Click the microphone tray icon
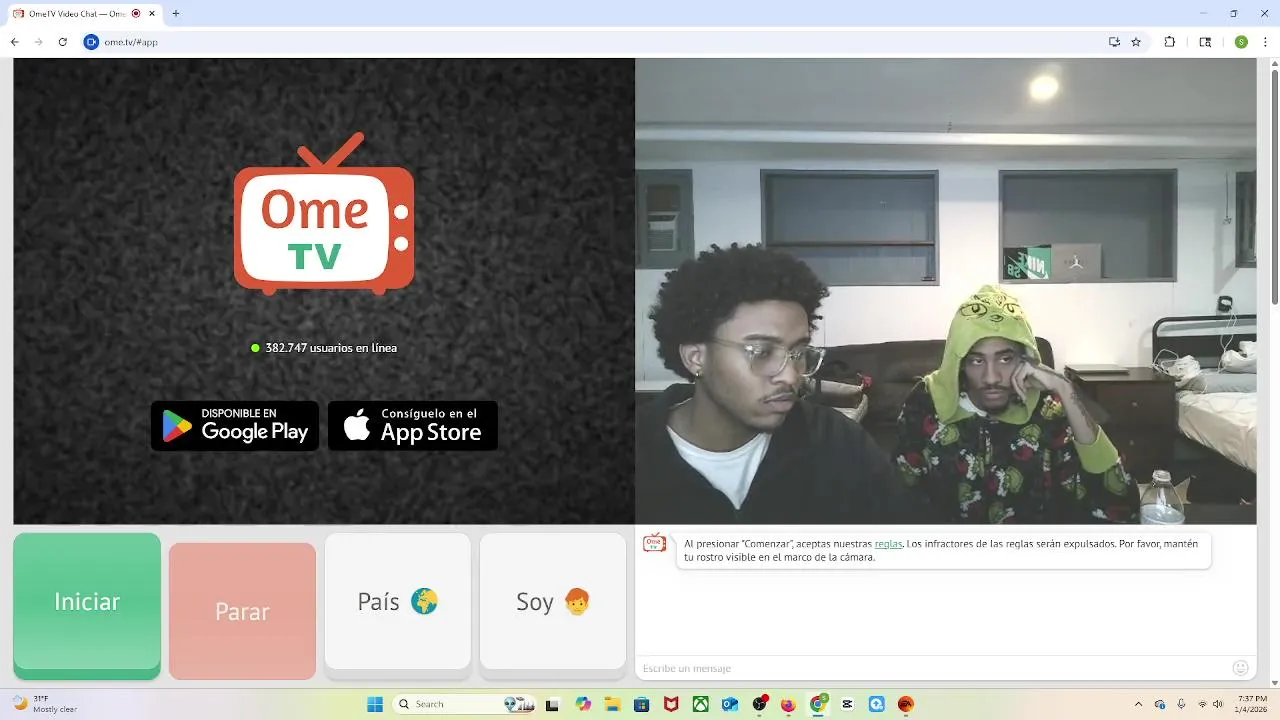Screen dimensions: 1280x720 (x=1181, y=704)
